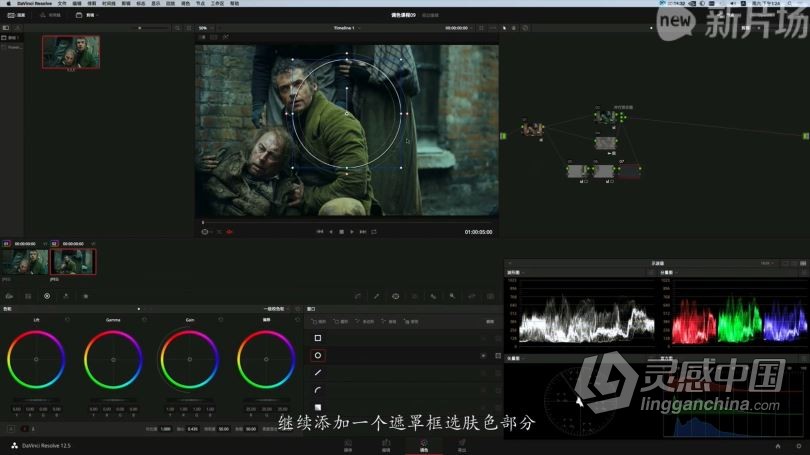Switch to the Edit page tab
This screenshot has width=810, height=455.
click(x=386, y=446)
